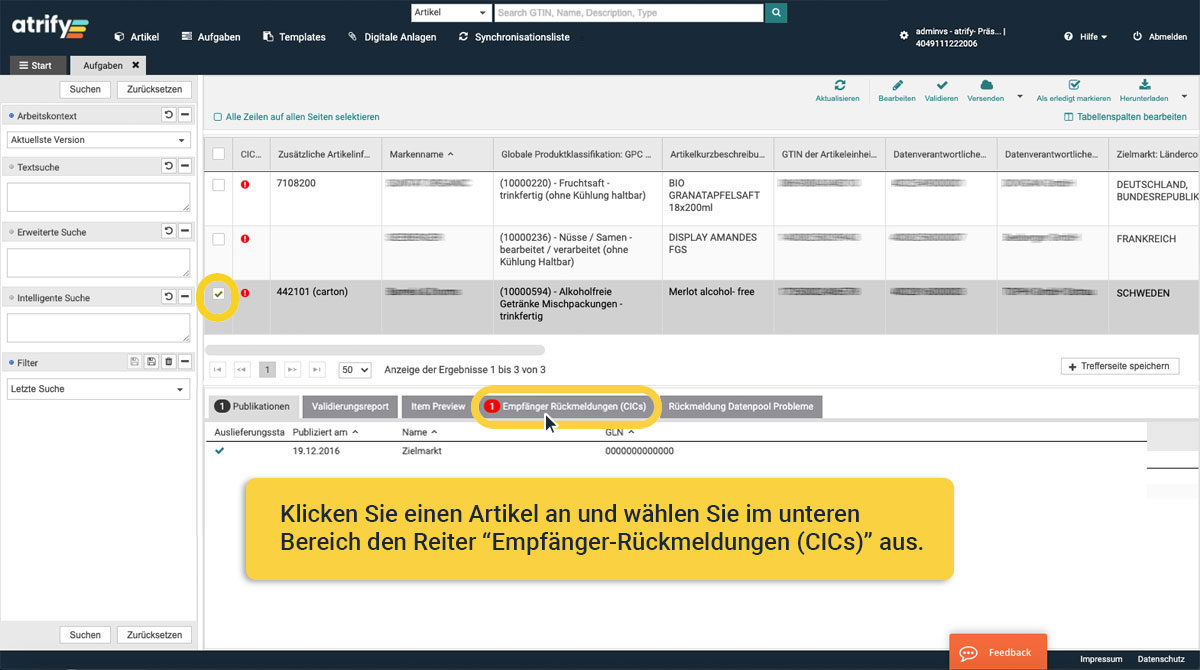
Task: Click the horizontal scrollbar under the table
Action: [x=375, y=350]
